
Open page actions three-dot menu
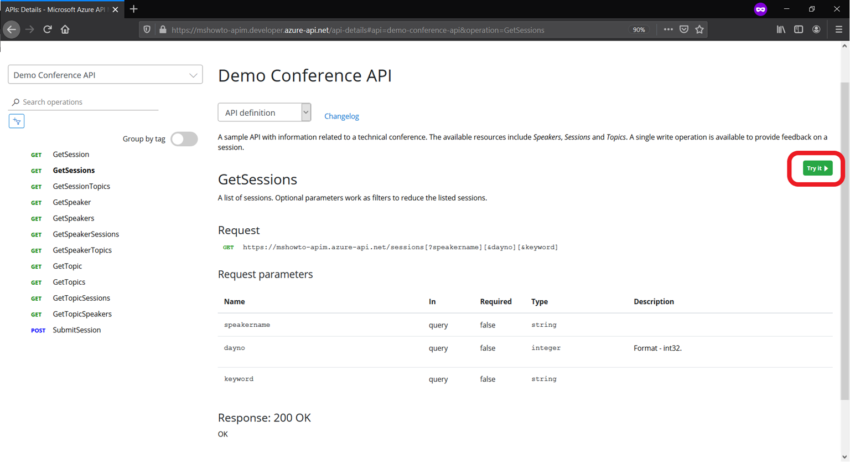665,29
